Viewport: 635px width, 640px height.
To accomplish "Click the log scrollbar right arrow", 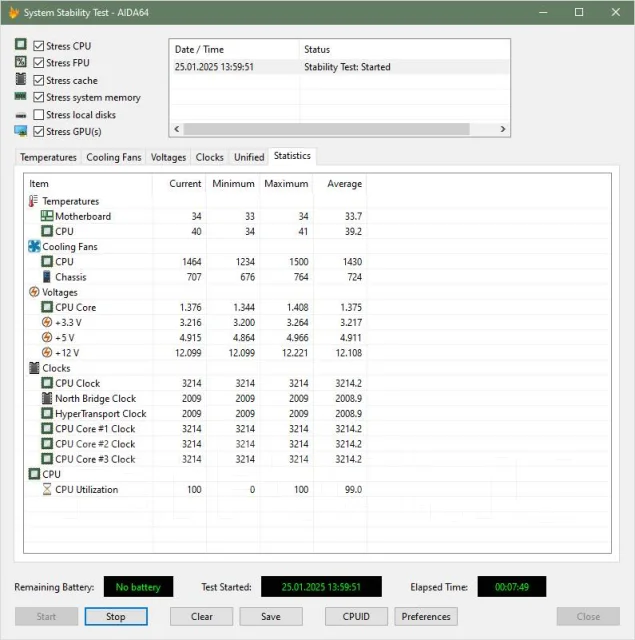I will pos(503,129).
